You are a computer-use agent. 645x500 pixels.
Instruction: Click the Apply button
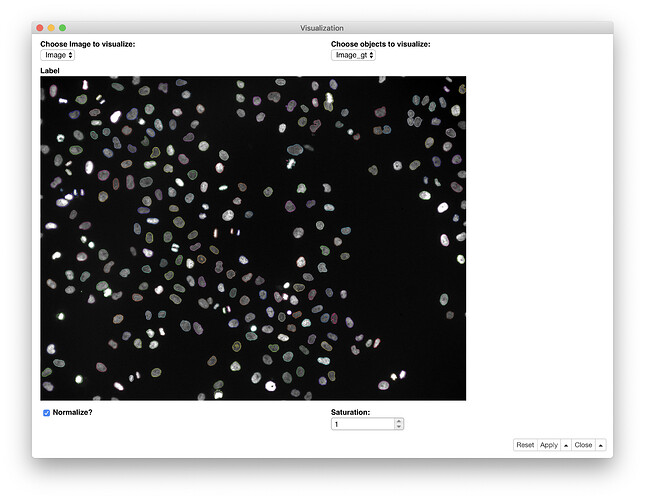pyautogui.click(x=548, y=445)
